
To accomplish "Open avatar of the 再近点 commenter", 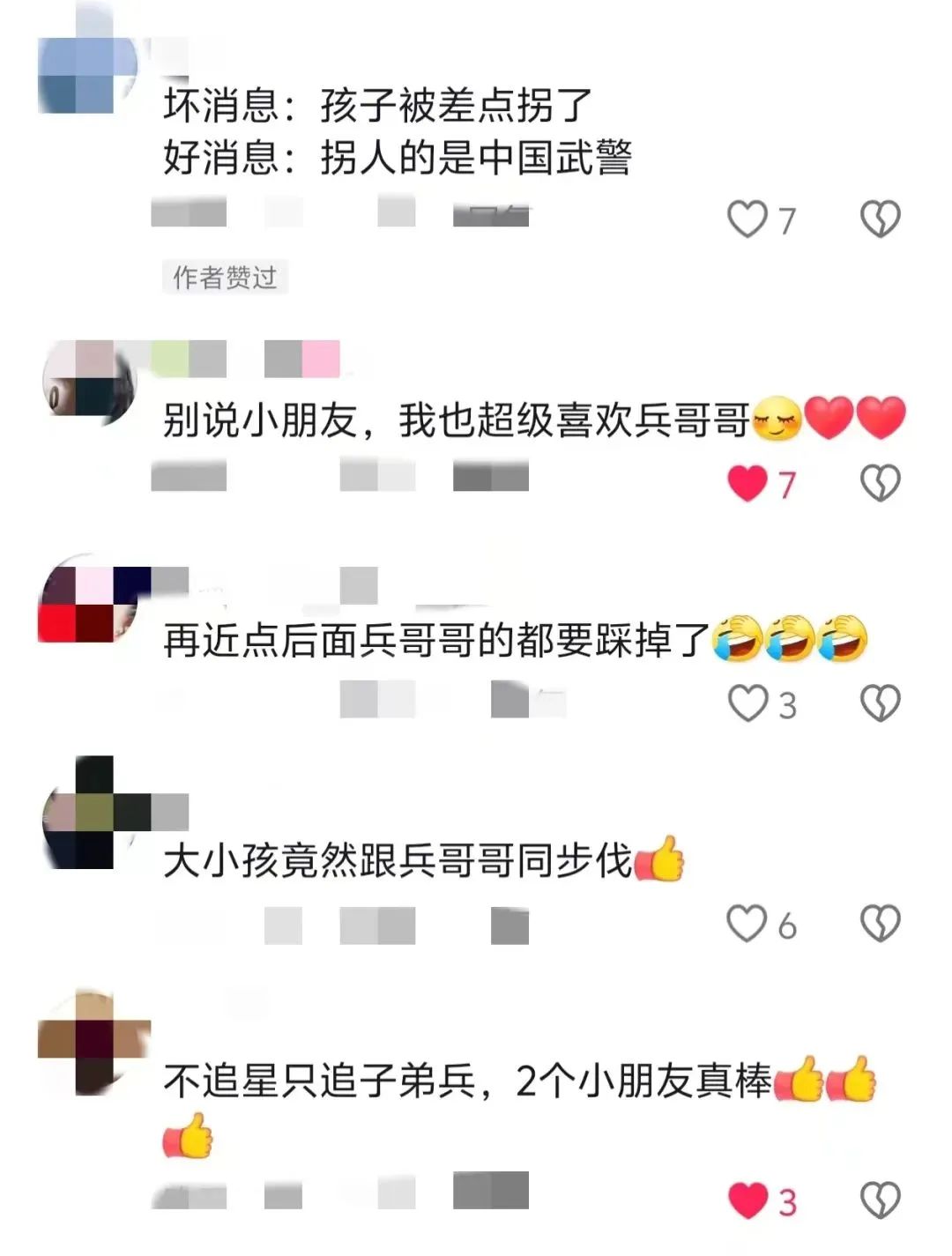I will (88, 604).
